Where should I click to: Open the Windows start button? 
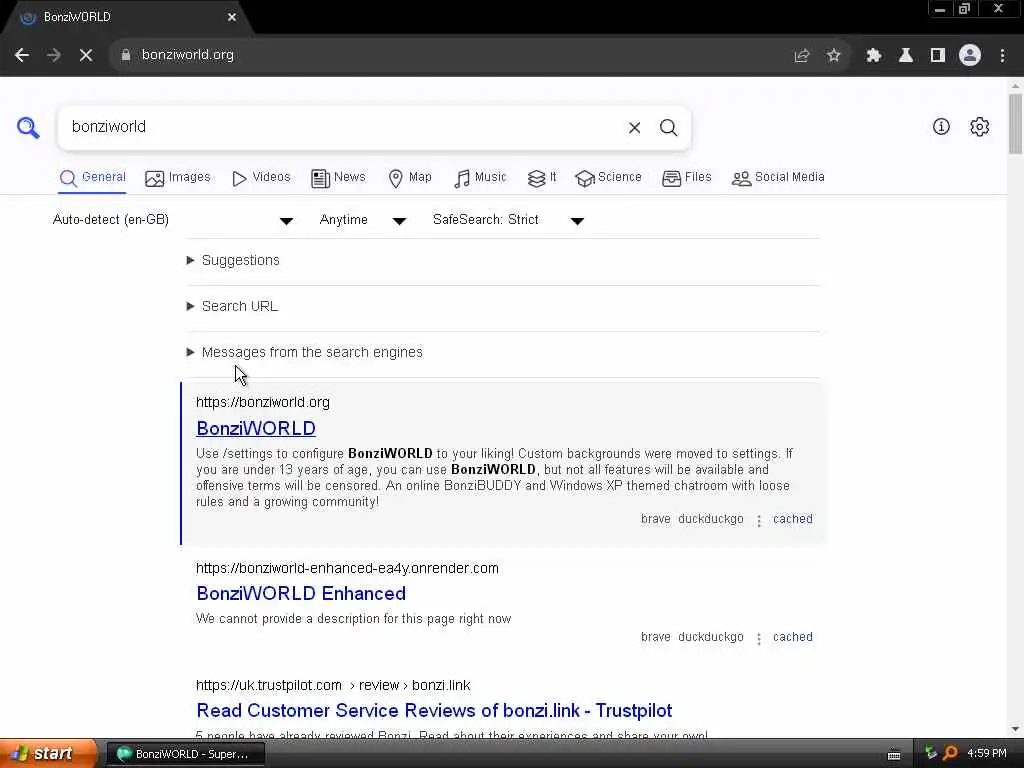(x=47, y=754)
